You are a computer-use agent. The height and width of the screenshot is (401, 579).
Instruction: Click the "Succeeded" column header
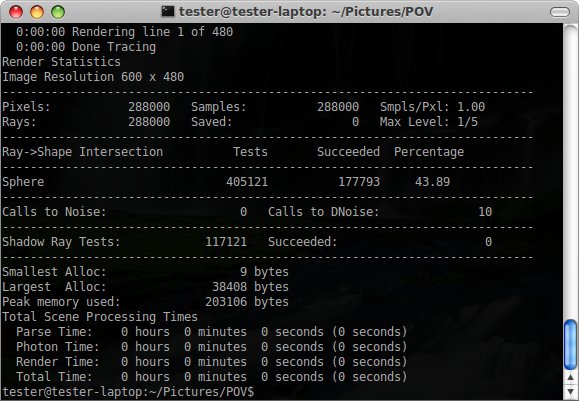(348, 152)
